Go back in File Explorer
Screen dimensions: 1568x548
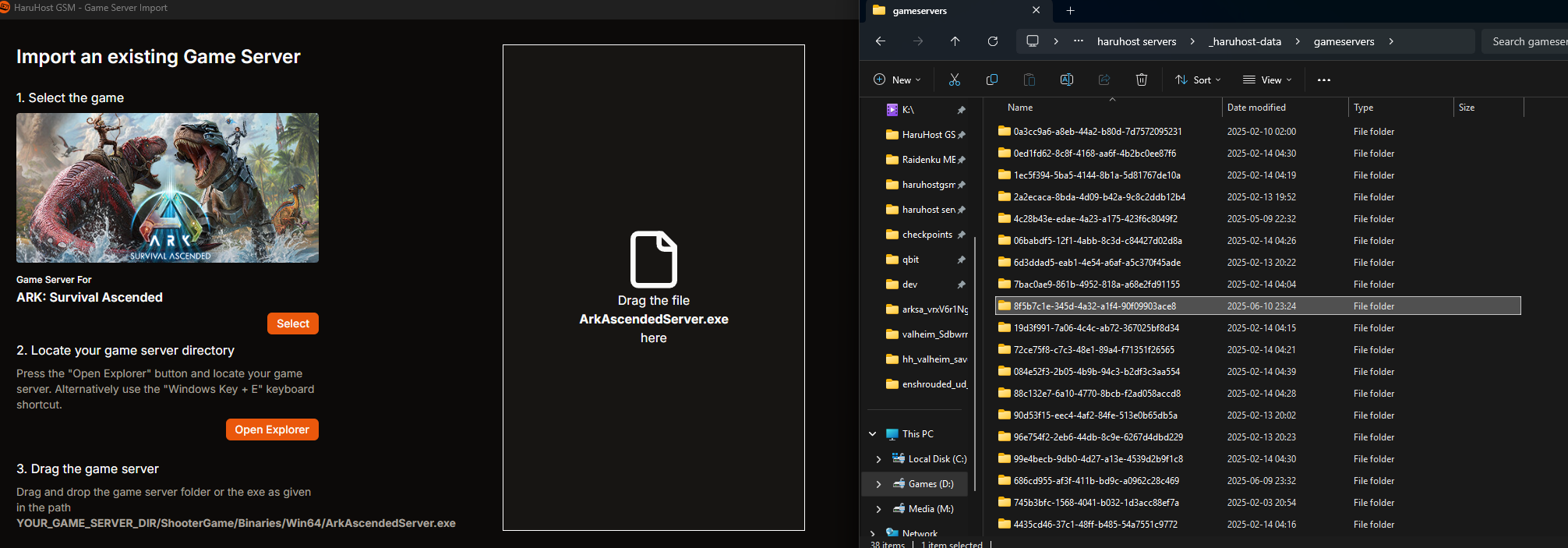881,41
